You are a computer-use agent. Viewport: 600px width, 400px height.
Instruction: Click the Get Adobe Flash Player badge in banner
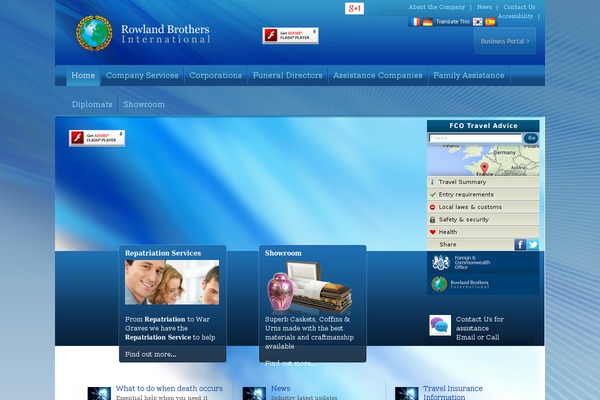click(97, 138)
